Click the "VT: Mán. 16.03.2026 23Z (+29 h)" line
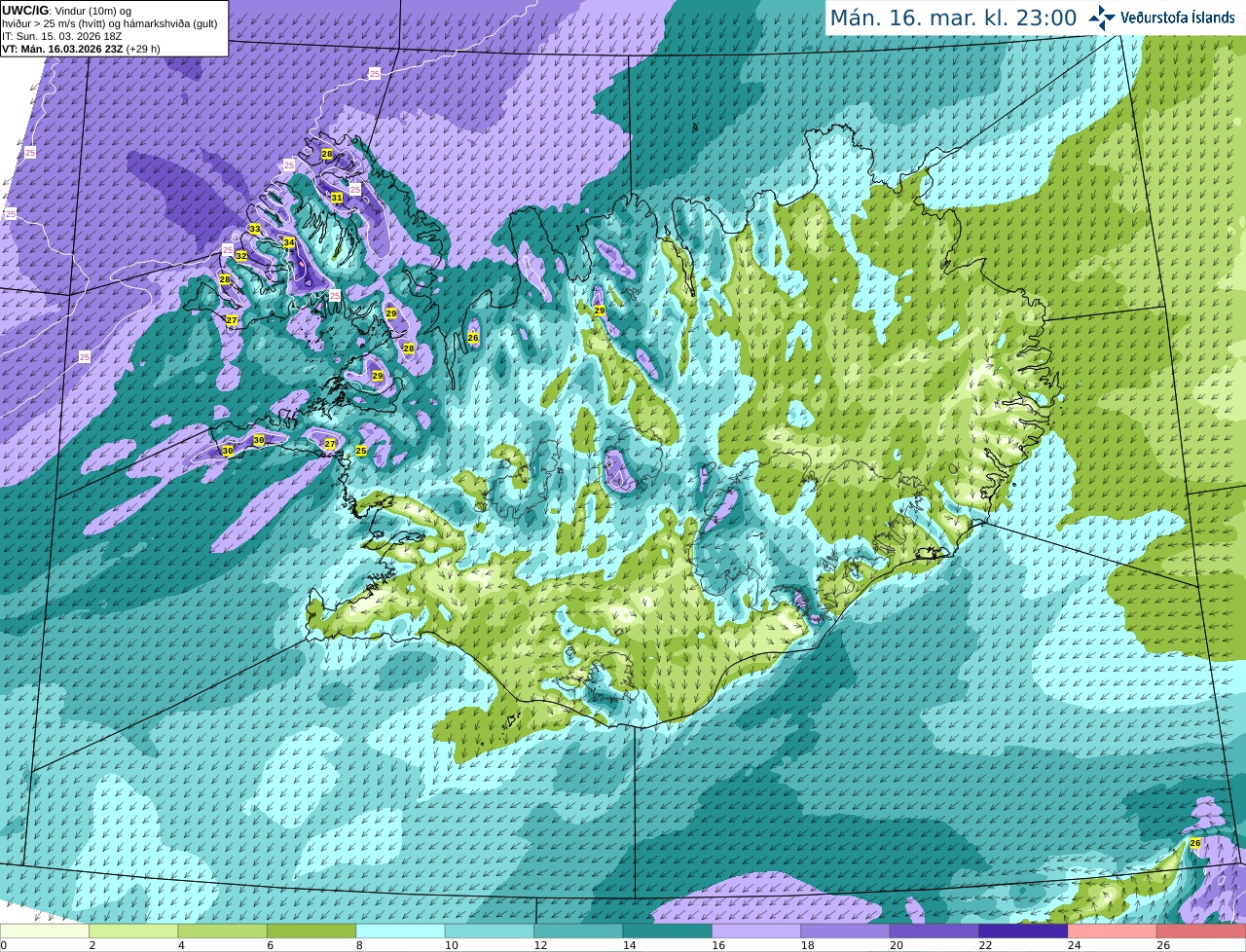1246x952 pixels. click(81, 49)
